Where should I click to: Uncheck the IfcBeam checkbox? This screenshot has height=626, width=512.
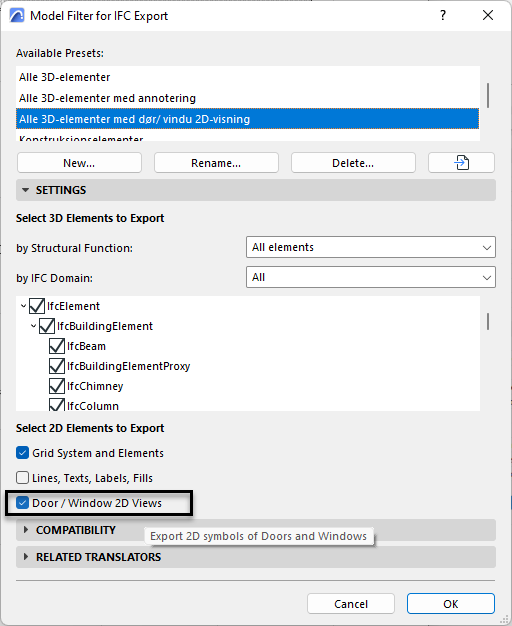pos(57,346)
